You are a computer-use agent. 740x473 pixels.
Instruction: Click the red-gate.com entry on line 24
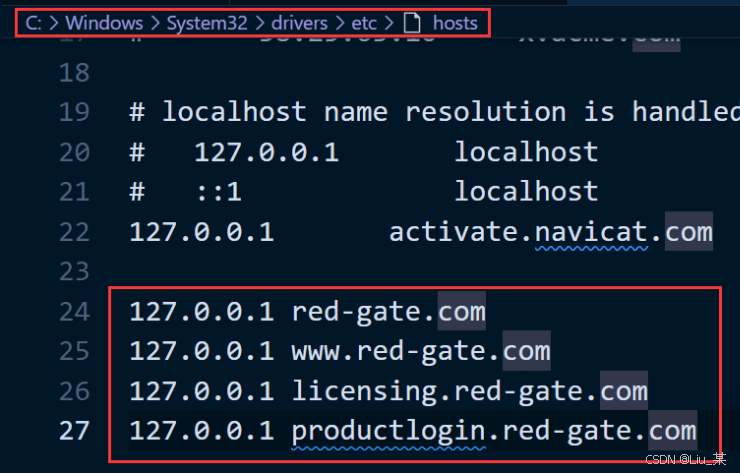[388, 312]
